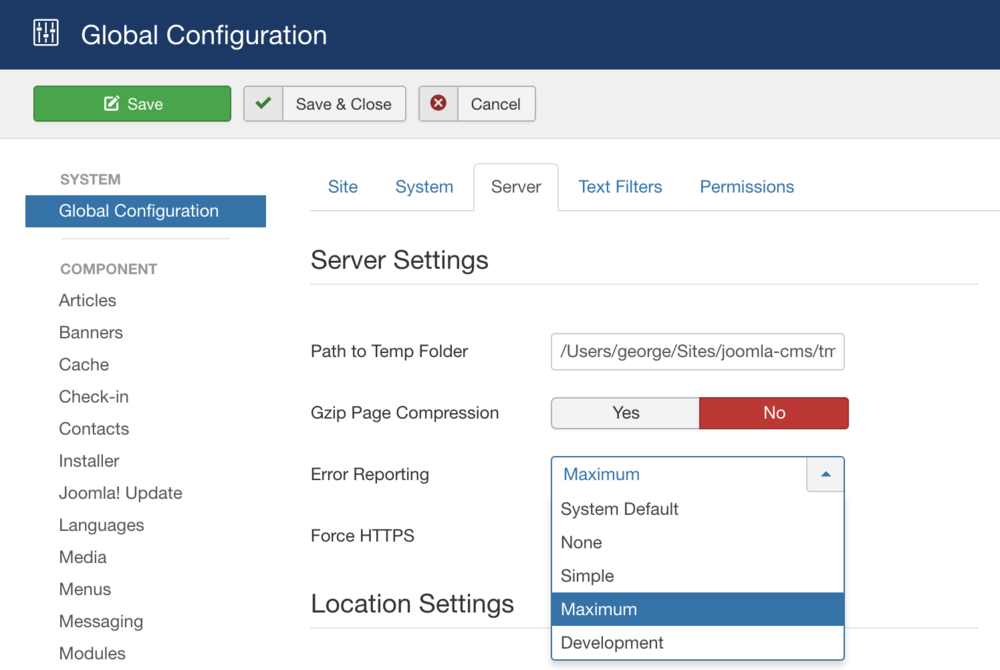Enable Gzip Page Compression by selecting Yes
The image size is (1000, 670).
(x=624, y=413)
